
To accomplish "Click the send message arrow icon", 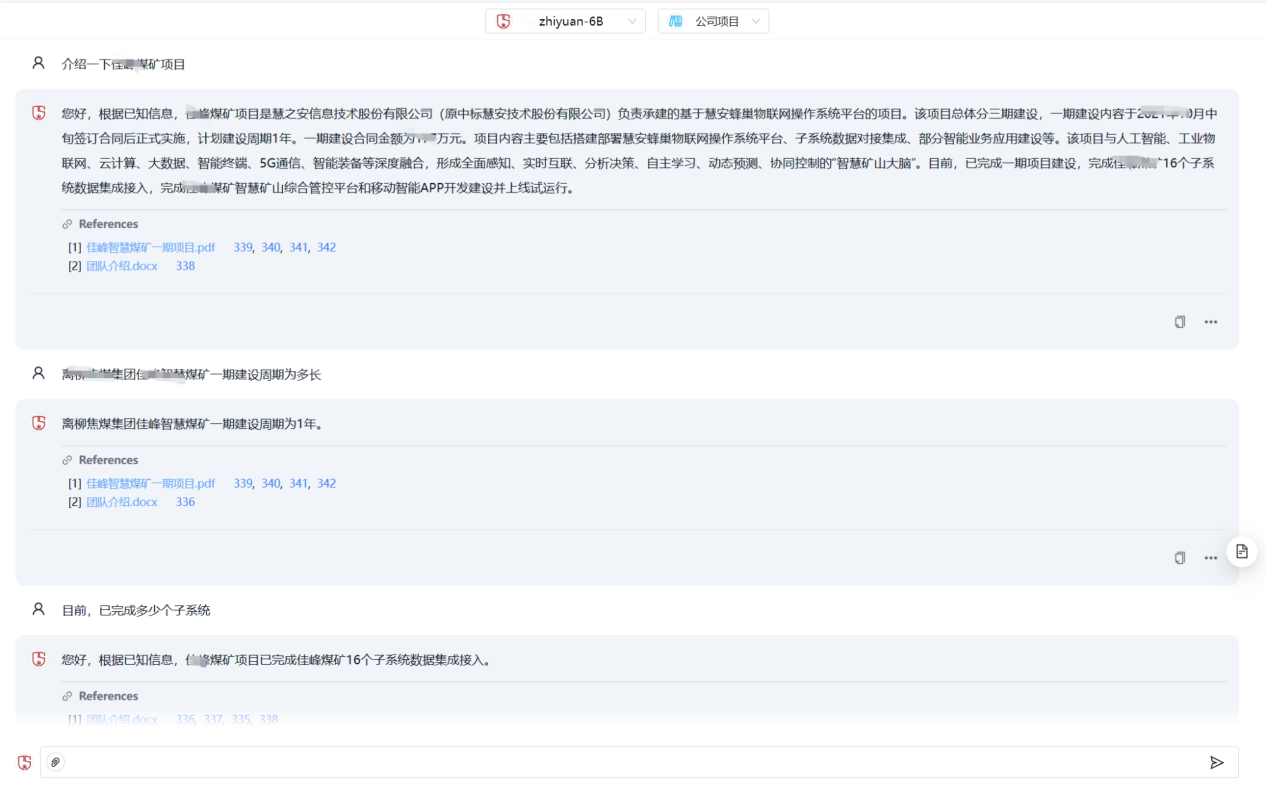I will pos(1216,763).
